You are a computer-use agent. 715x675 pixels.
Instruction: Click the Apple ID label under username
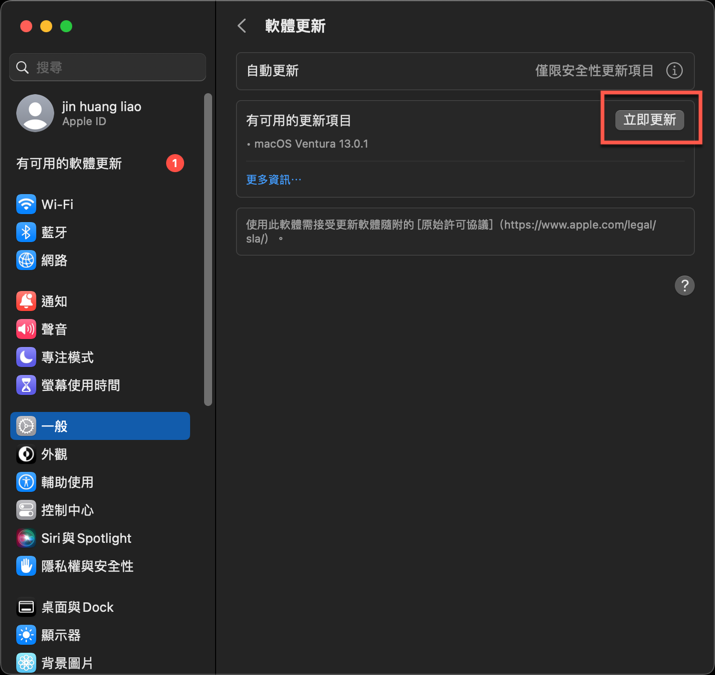[x=84, y=122]
